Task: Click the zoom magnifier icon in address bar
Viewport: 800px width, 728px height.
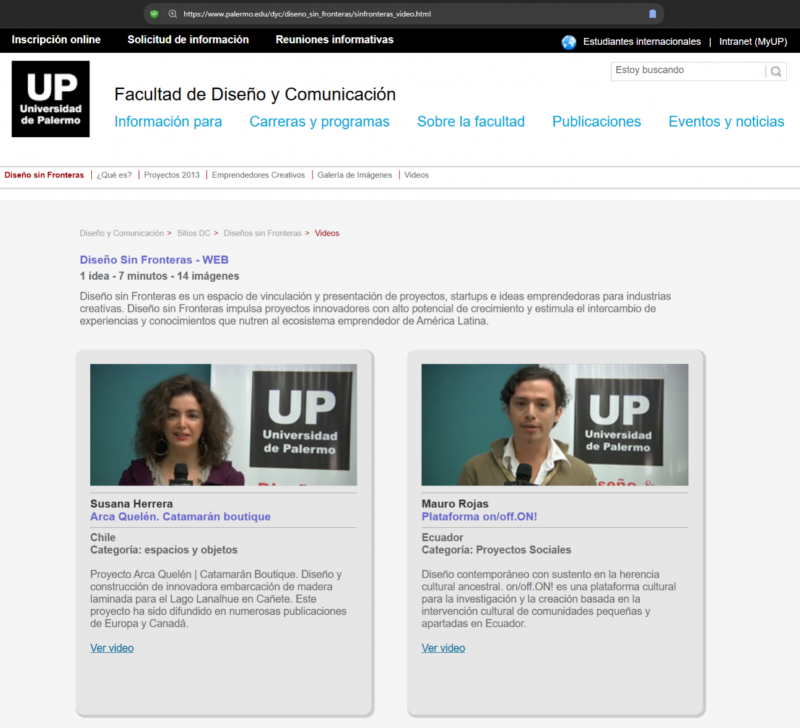Action: coord(172,14)
